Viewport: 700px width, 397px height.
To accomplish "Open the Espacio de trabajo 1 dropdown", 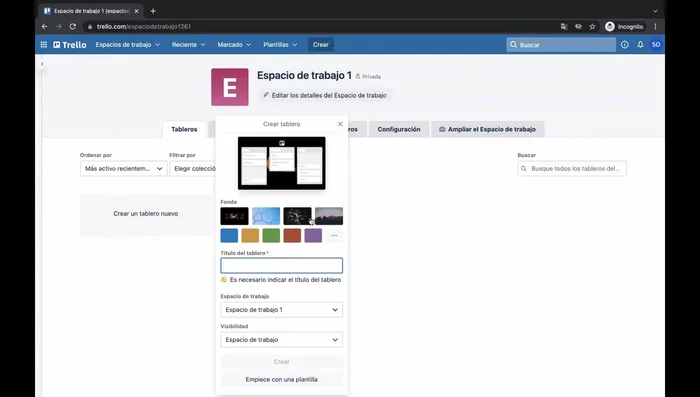I will pos(282,310).
